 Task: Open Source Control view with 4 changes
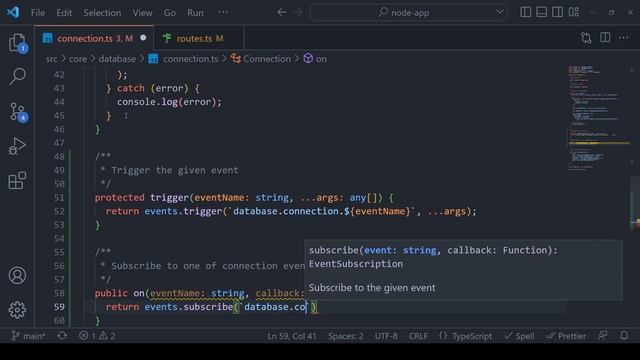17,111
